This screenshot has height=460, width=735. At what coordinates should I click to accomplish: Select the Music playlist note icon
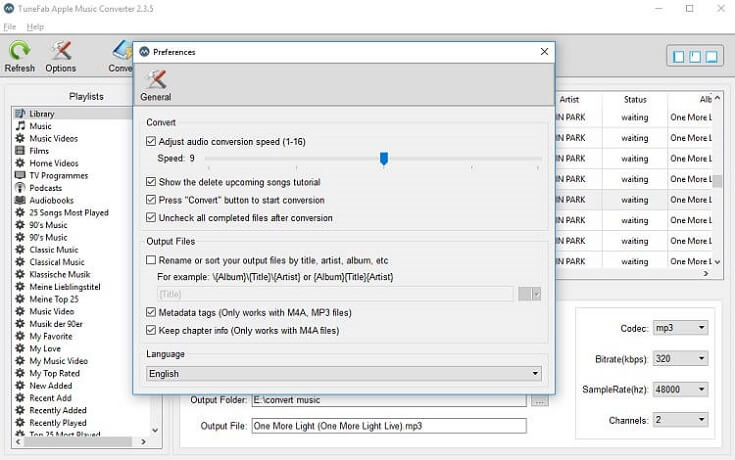coord(19,126)
